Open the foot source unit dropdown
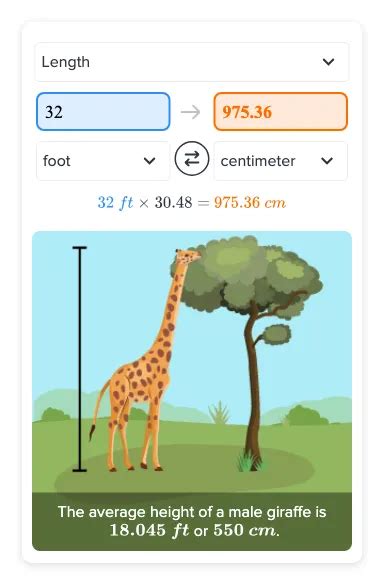384x585 pixels. pyautogui.click(x=103, y=161)
